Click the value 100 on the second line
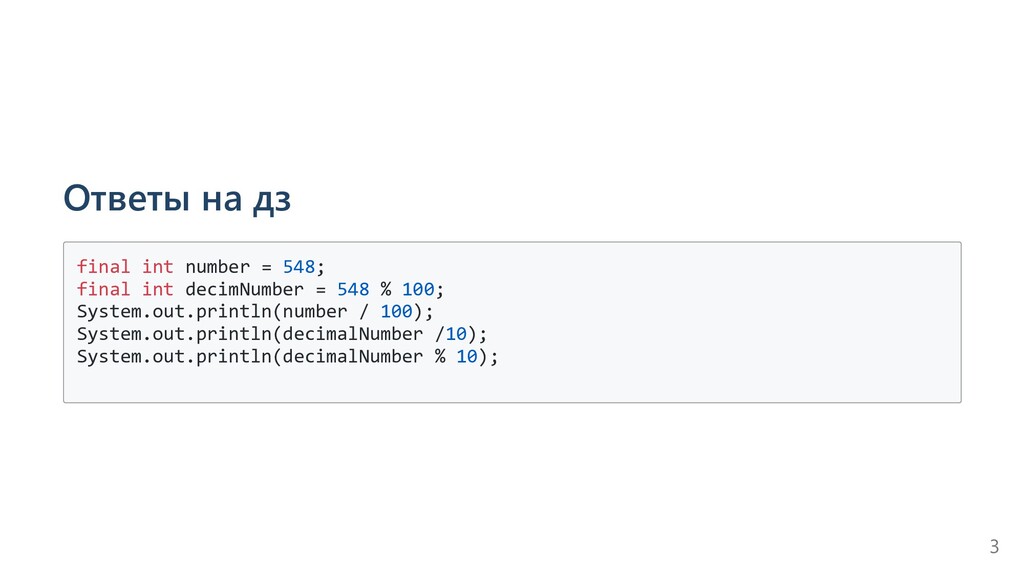 (418, 289)
